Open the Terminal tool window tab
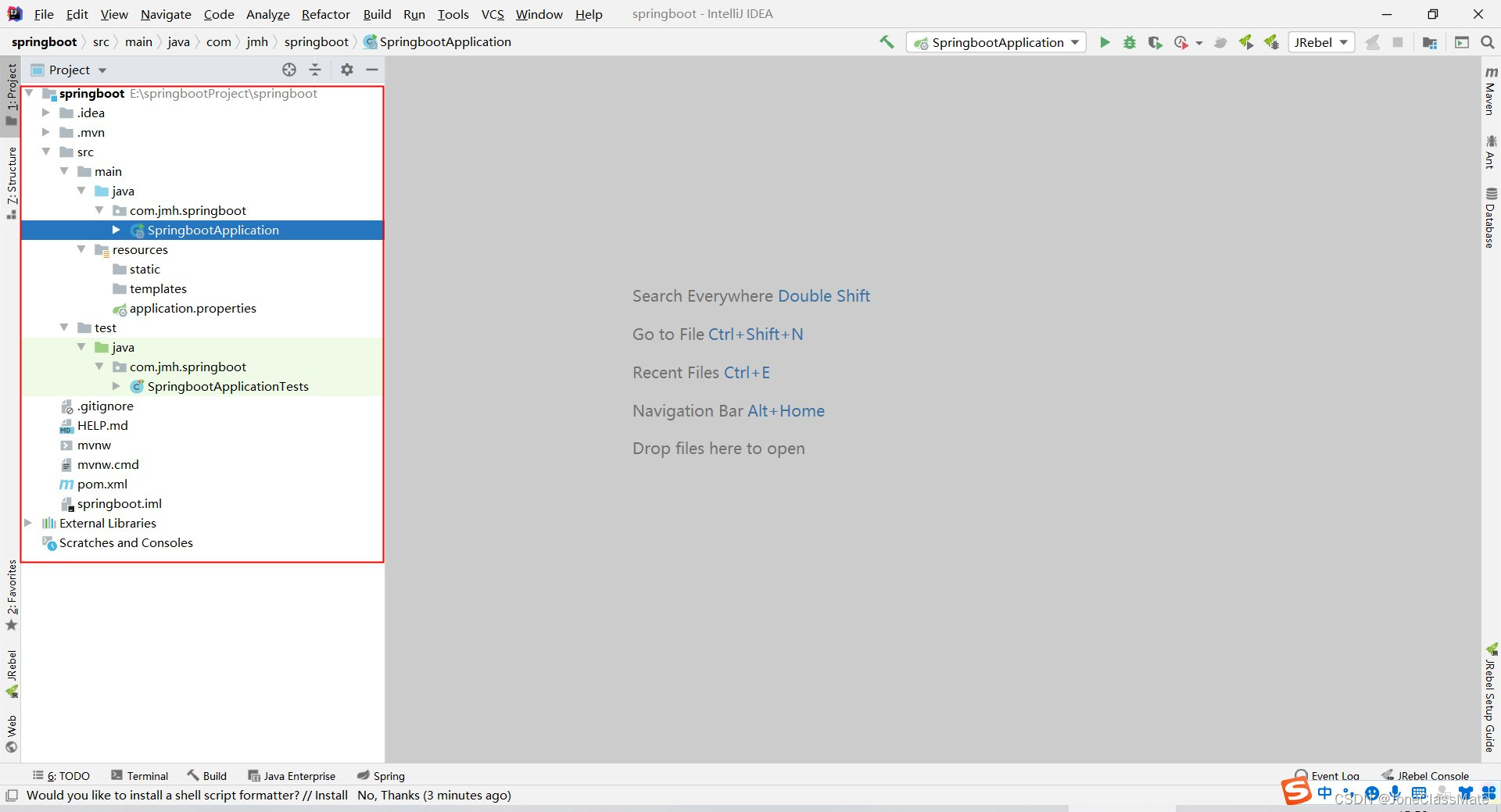 pos(140,776)
